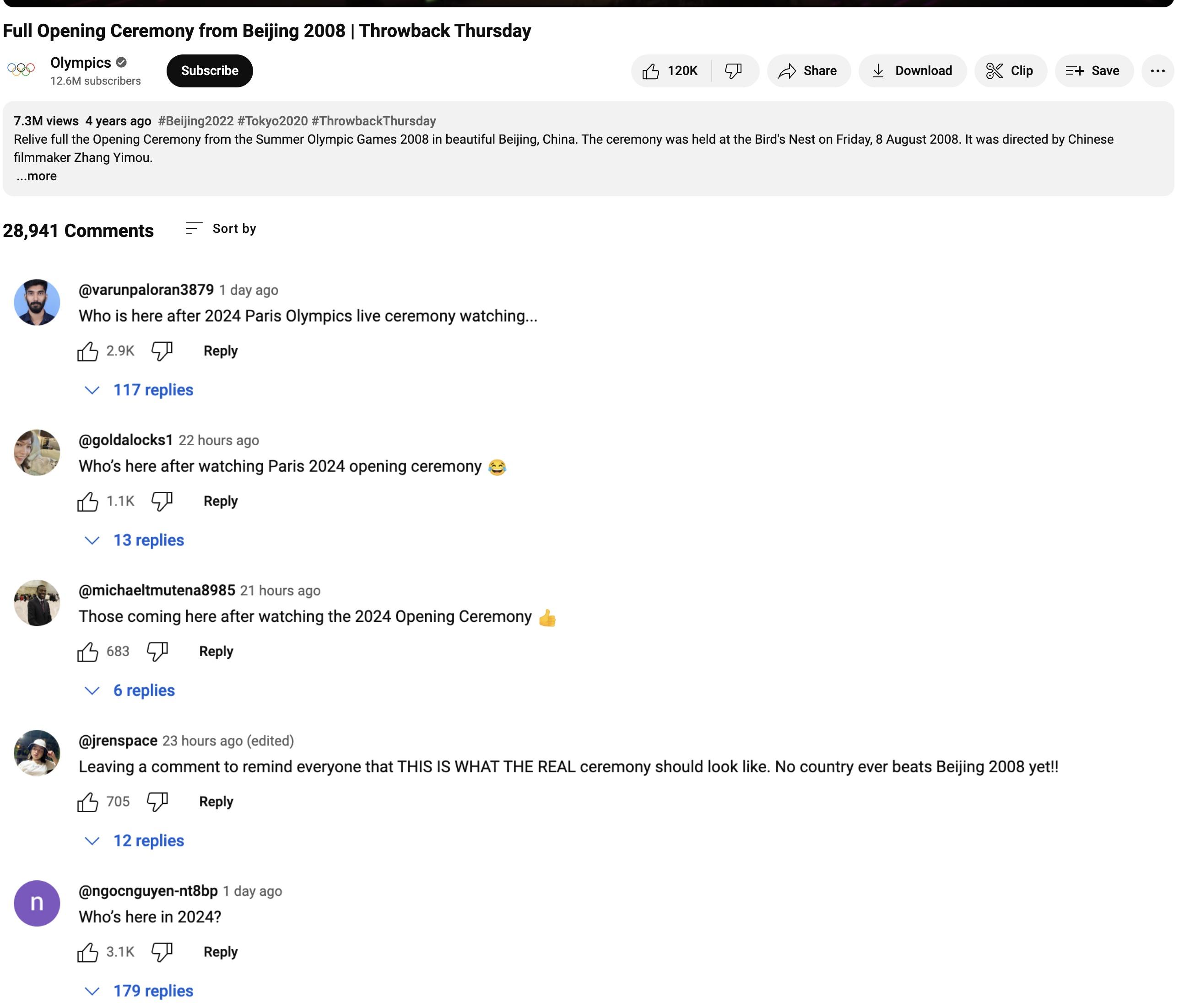The width and height of the screenshot is (1190, 1008).
Task: Dislike the @ngocnguyen-nt8bp comment
Action: click(x=162, y=952)
